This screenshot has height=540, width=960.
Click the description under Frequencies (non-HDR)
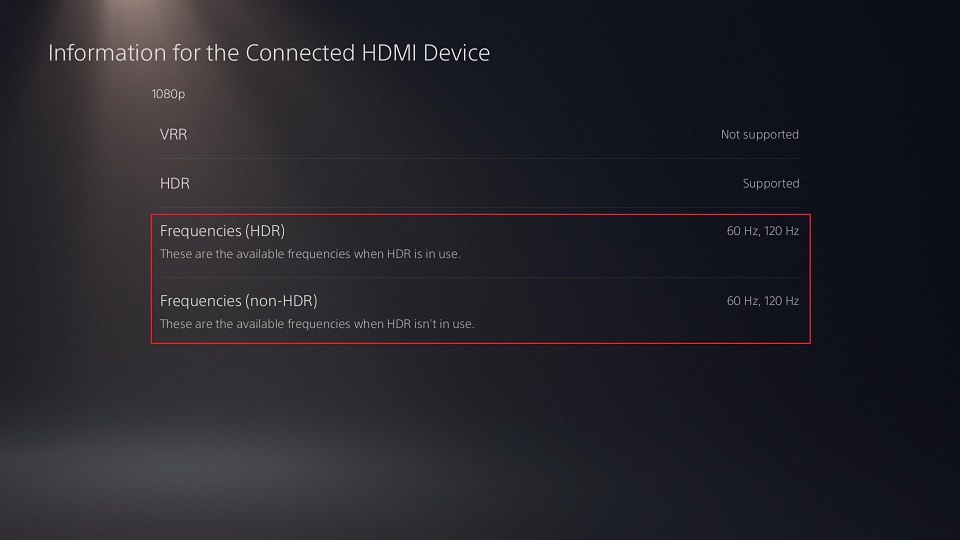(317, 324)
